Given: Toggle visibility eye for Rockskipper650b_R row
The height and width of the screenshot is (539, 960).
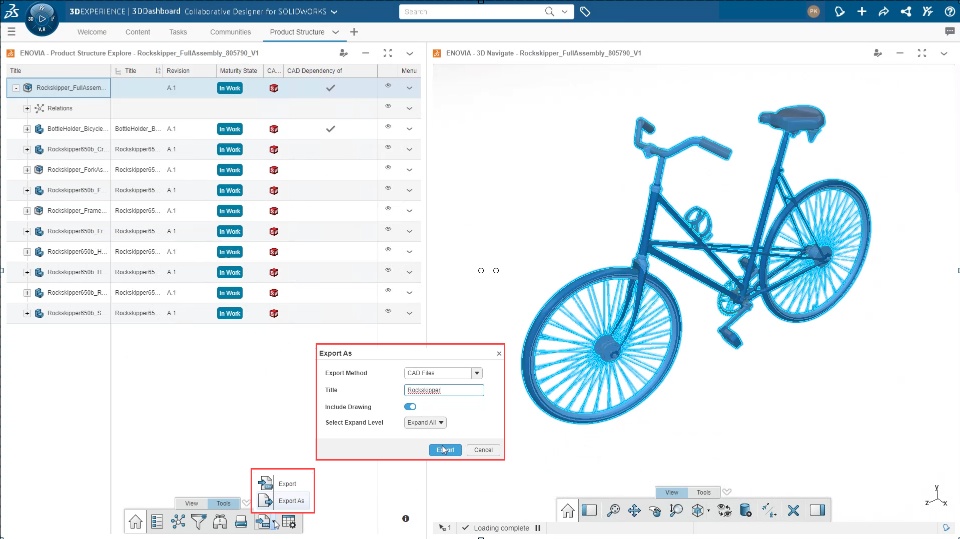Looking at the screenshot, I should coord(388,291).
